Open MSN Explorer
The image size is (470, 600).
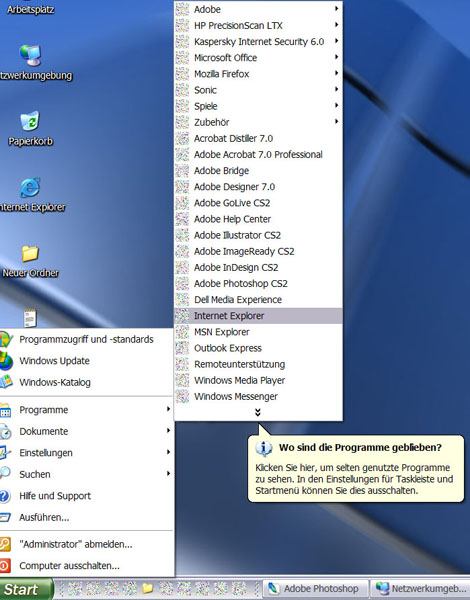tap(258, 332)
